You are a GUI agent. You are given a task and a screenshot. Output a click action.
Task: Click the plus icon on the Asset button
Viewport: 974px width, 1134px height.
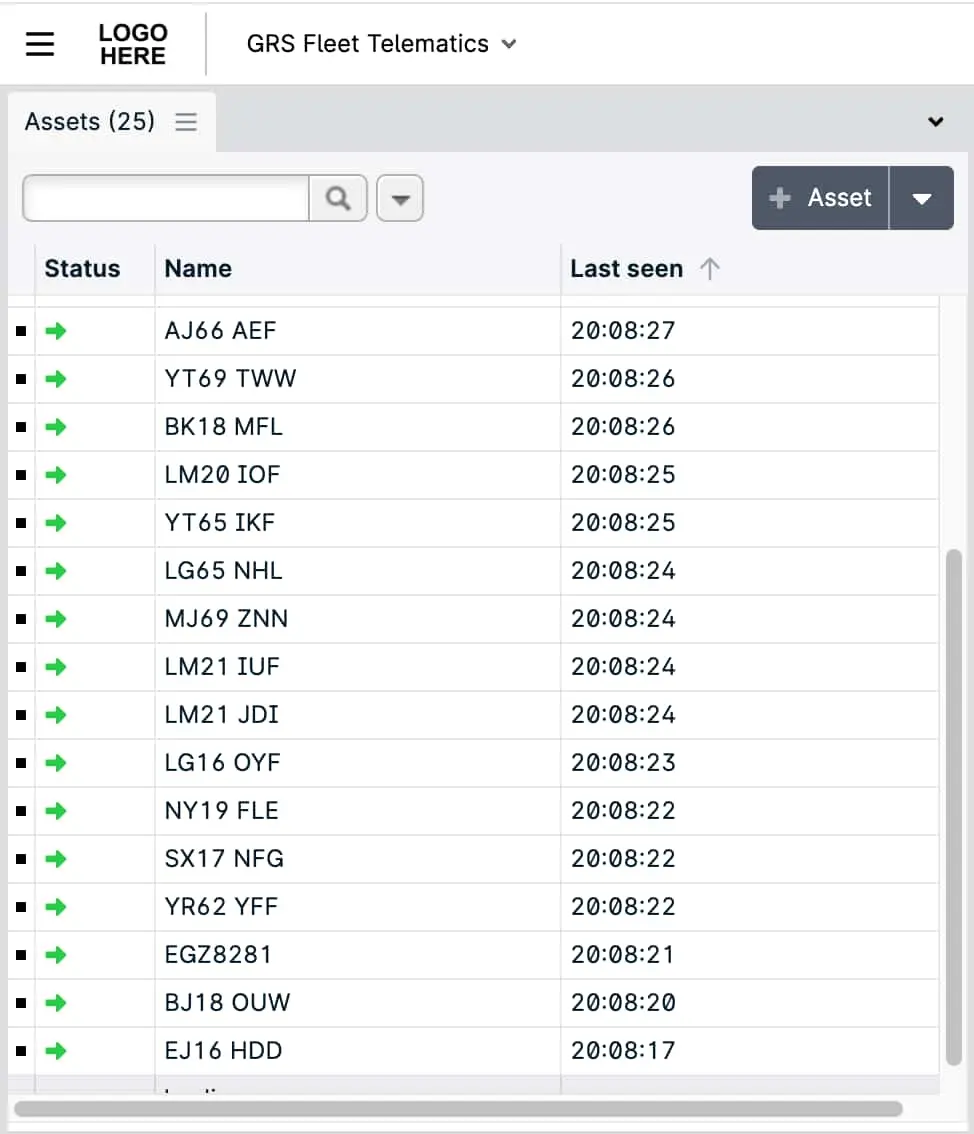[779, 197]
